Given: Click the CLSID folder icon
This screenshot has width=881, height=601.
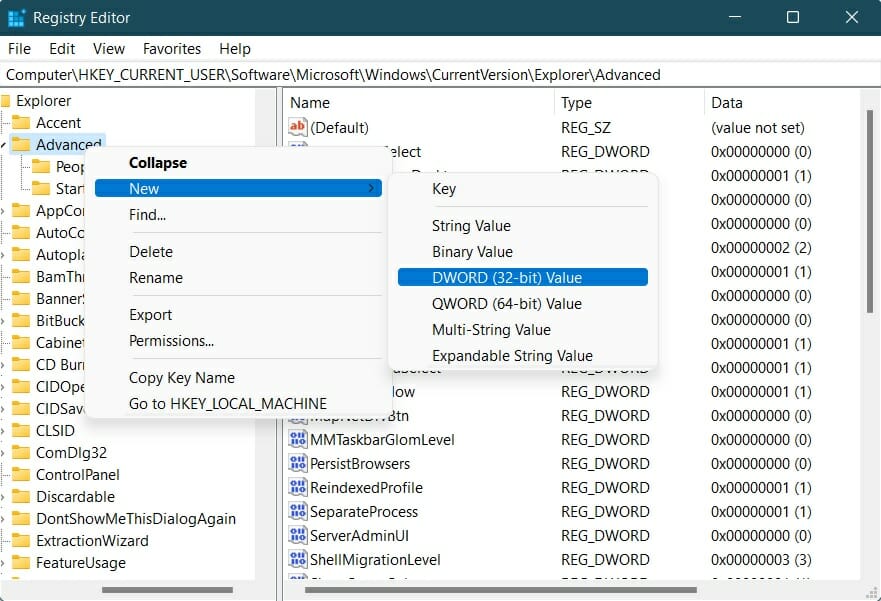Looking at the screenshot, I should (x=21, y=430).
